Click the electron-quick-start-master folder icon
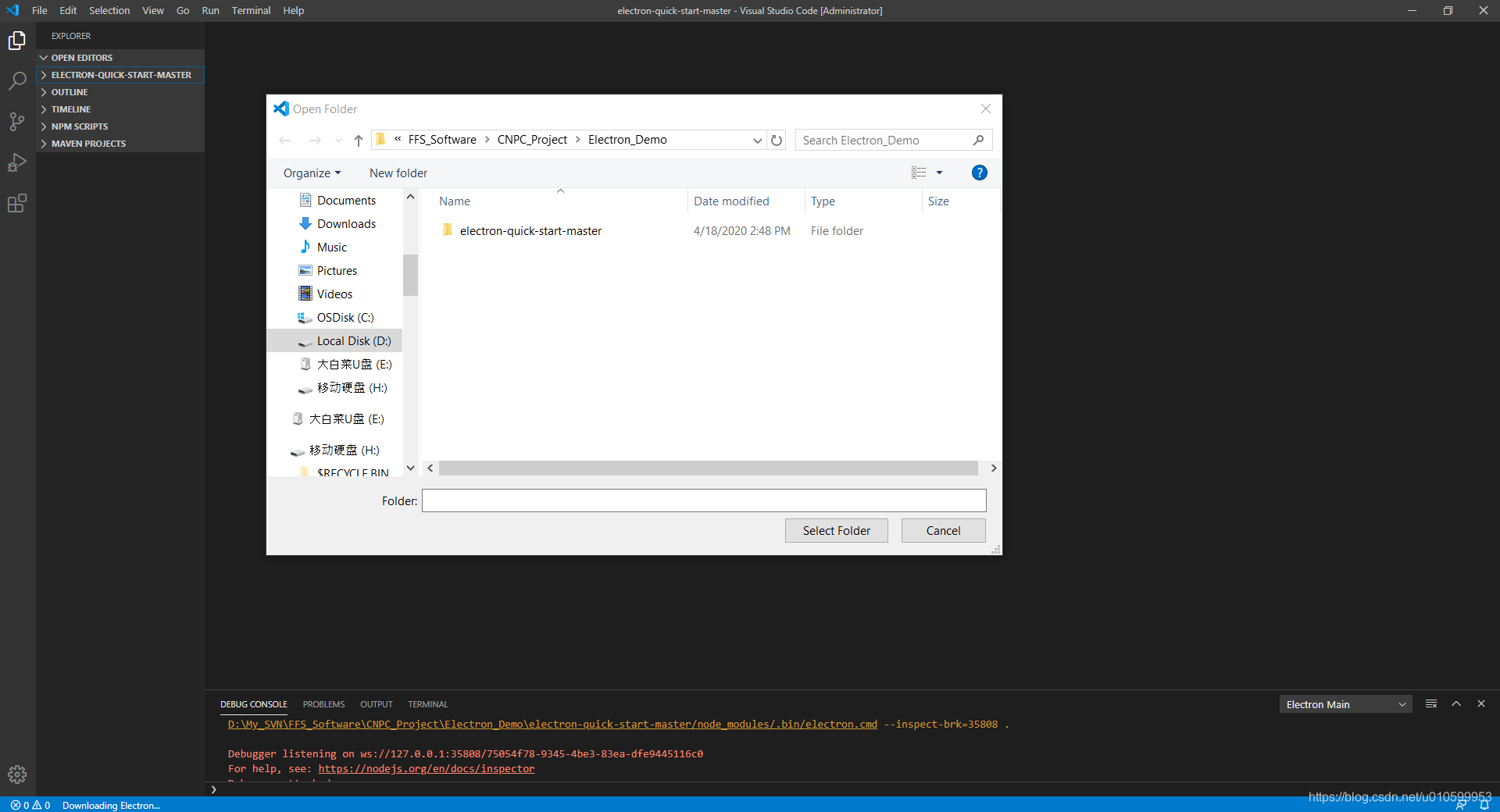Viewport: 1500px width, 812px height. [x=448, y=230]
